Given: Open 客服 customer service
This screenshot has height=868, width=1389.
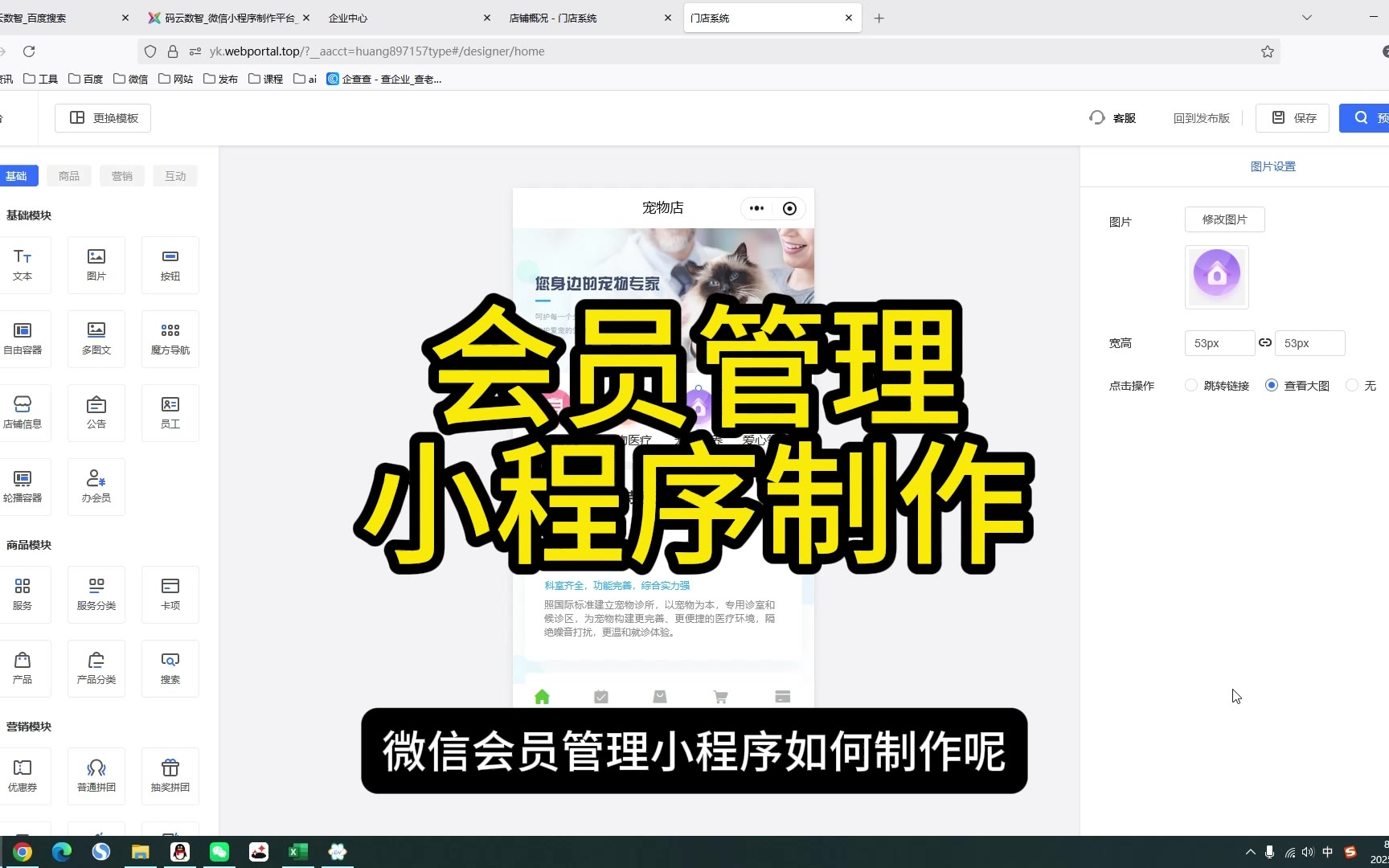Looking at the screenshot, I should point(1112,118).
